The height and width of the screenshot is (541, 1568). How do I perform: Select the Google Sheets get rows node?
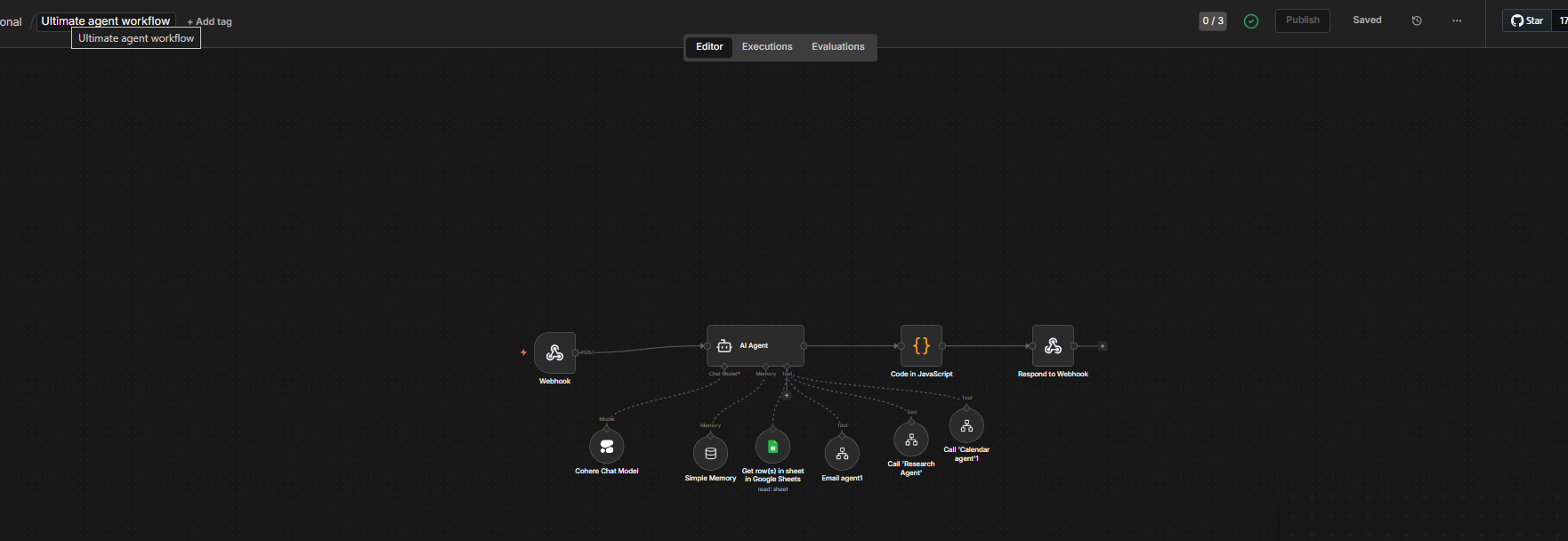click(x=772, y=447)
